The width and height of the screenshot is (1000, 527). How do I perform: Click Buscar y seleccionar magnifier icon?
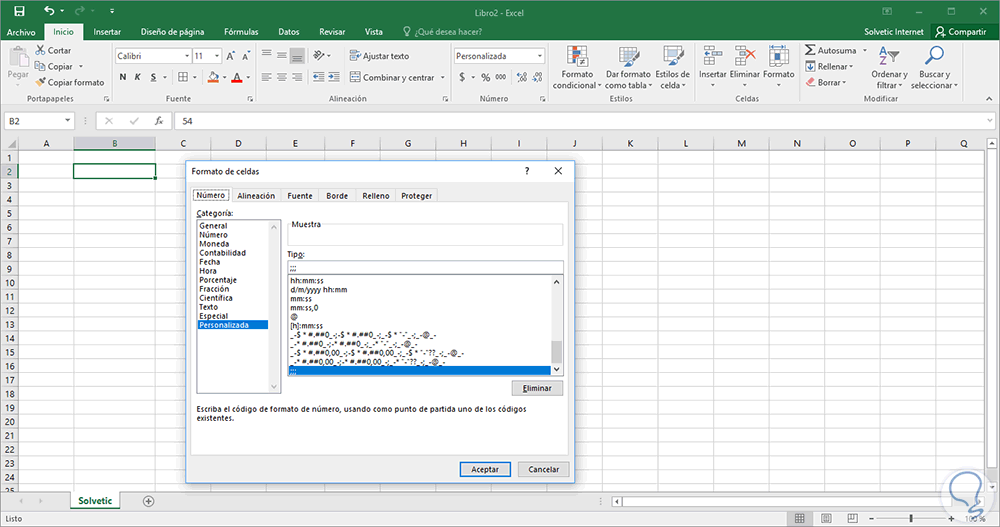935,56
